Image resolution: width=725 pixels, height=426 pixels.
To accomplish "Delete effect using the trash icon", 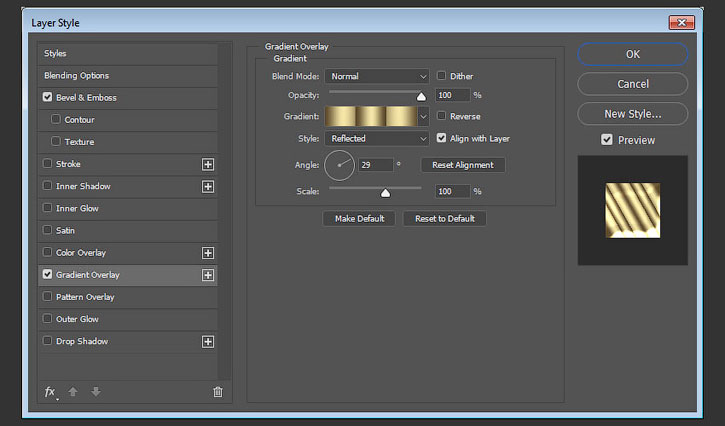I will pos(218,392).
